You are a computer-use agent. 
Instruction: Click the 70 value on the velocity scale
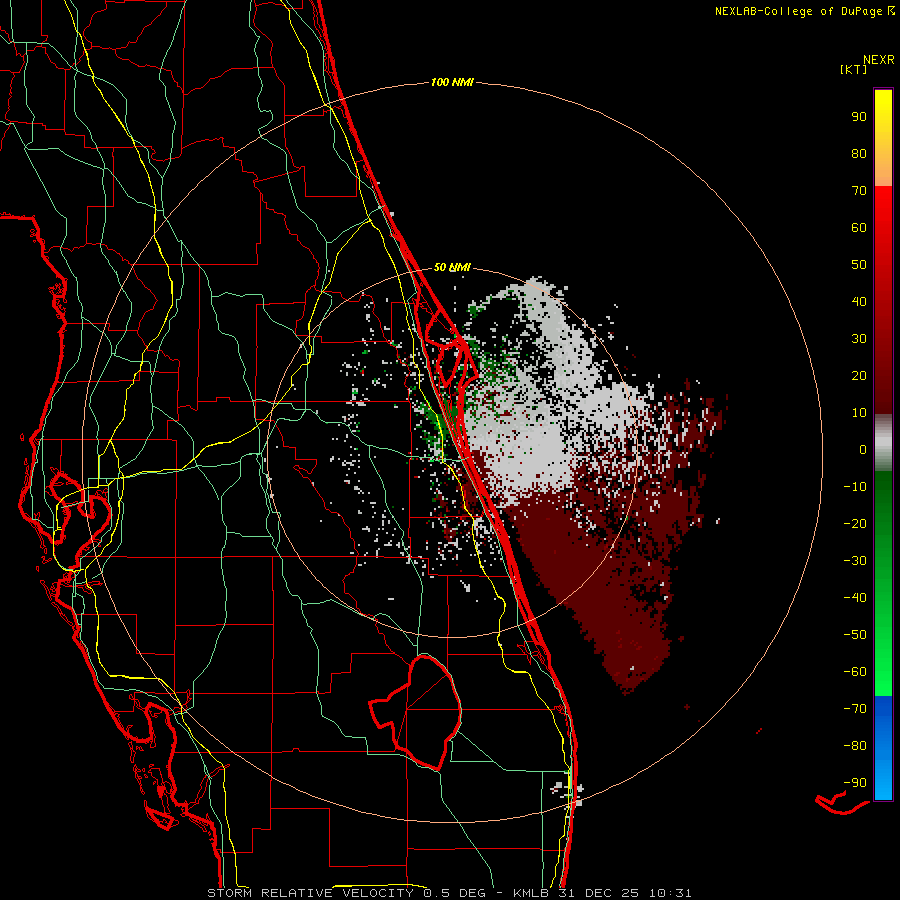point(859,191)
